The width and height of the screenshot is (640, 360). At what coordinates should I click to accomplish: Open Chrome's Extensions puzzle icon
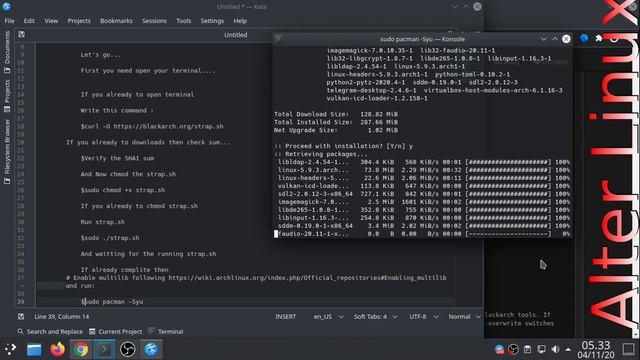coord(599,38)
